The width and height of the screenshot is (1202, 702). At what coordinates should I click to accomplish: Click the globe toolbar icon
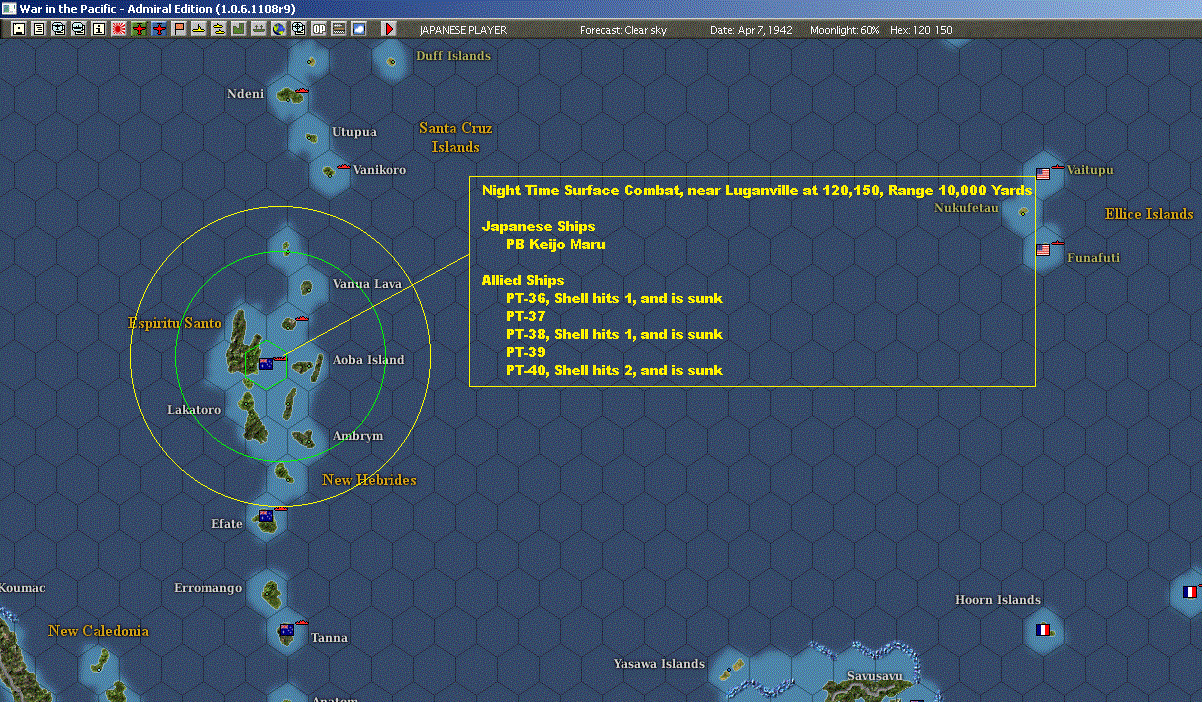(279, 29)
